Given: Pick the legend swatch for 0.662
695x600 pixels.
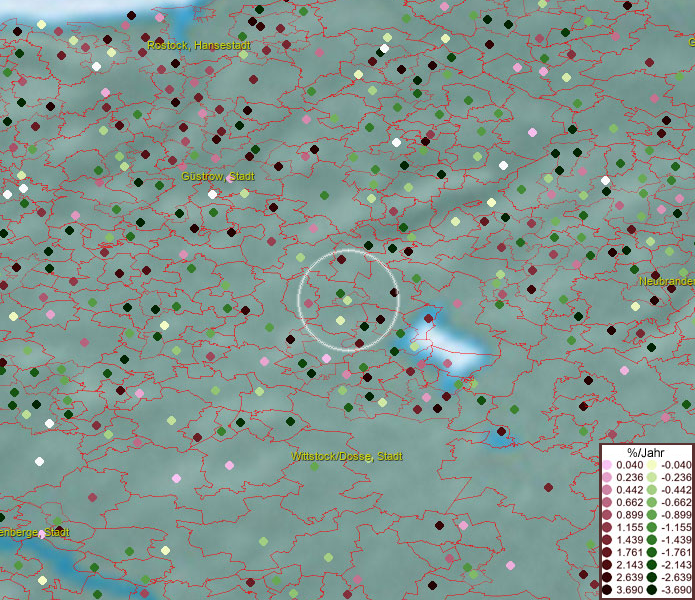Looking at the screenshot, I should [x=607, y=503].
